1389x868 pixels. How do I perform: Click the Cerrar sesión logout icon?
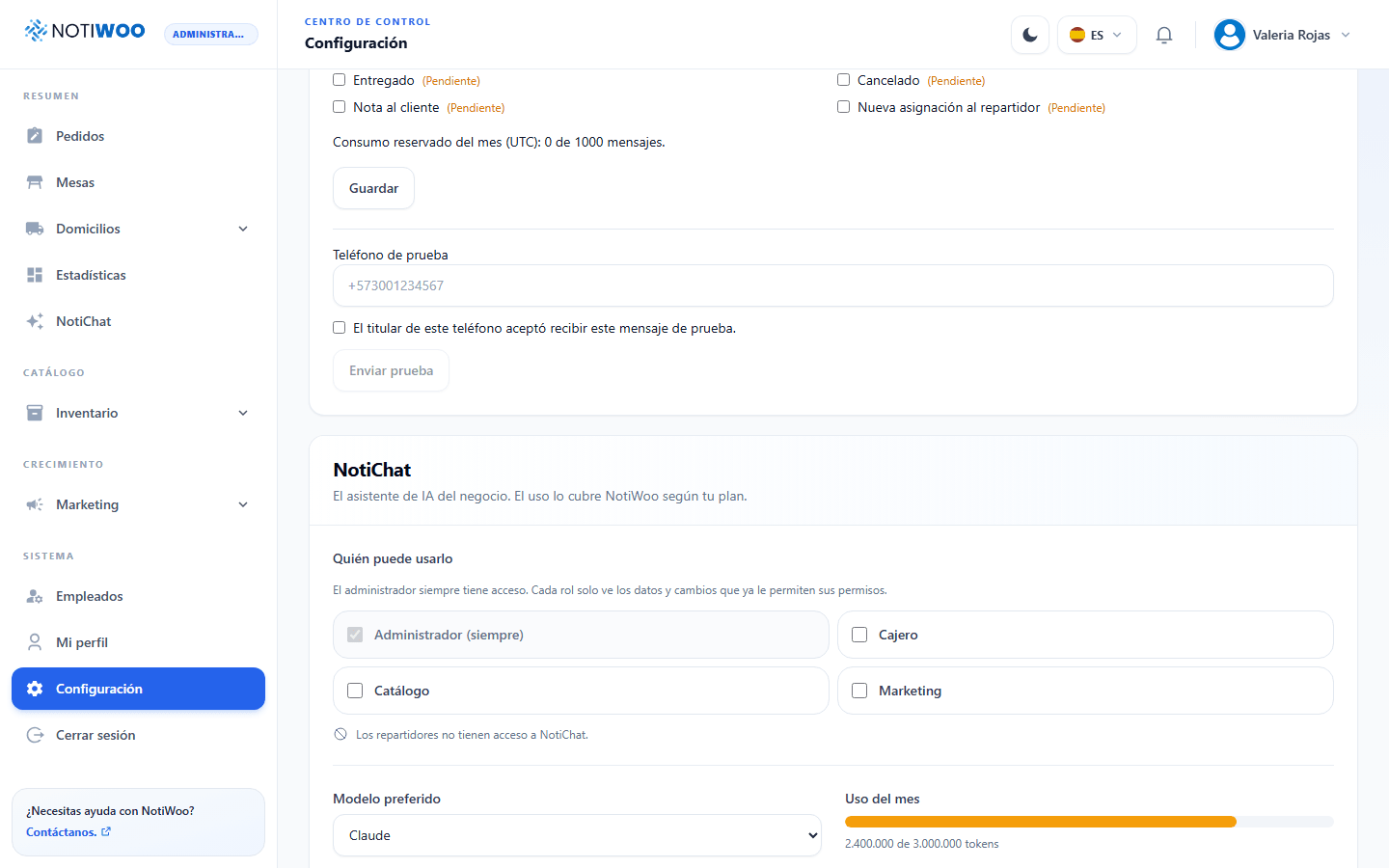pos(35,735)
